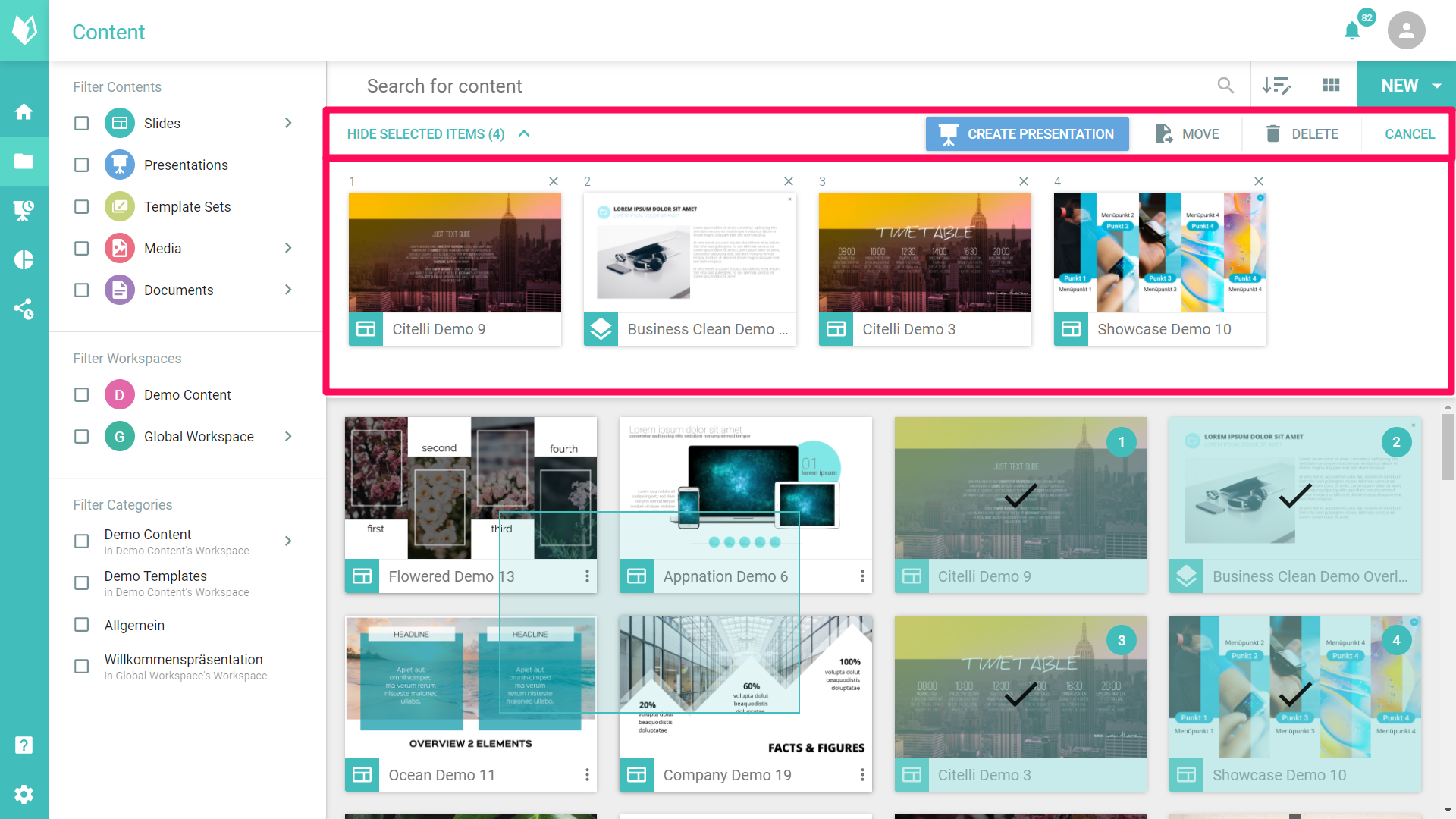
Task: Open the help question mark icon
Action: coord(24,745)
